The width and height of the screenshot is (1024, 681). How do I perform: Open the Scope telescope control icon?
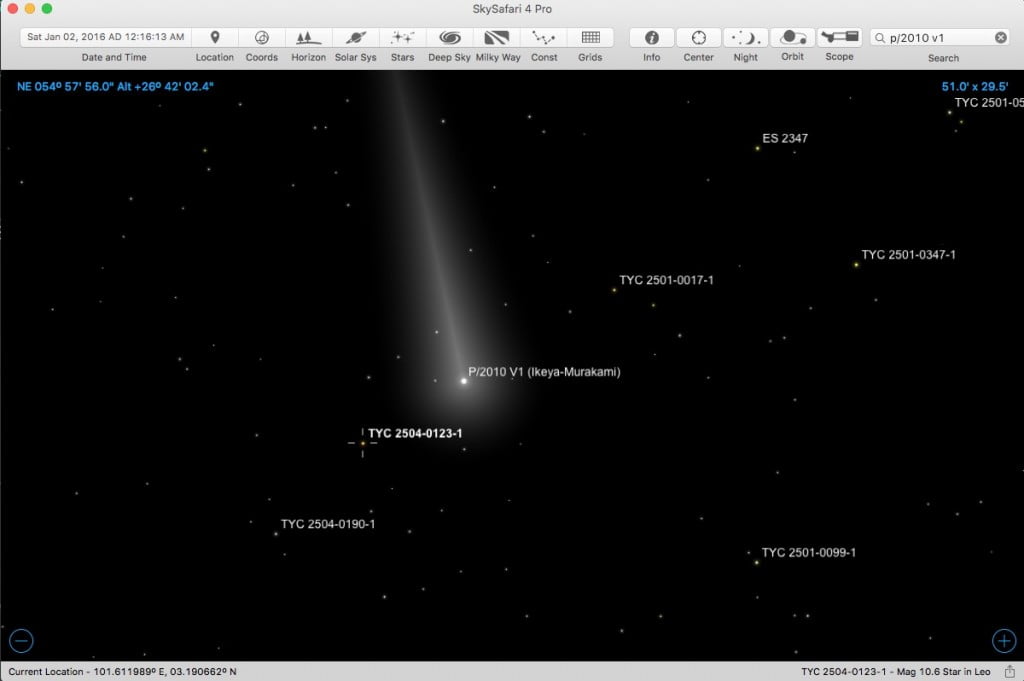tap(840, 37)
